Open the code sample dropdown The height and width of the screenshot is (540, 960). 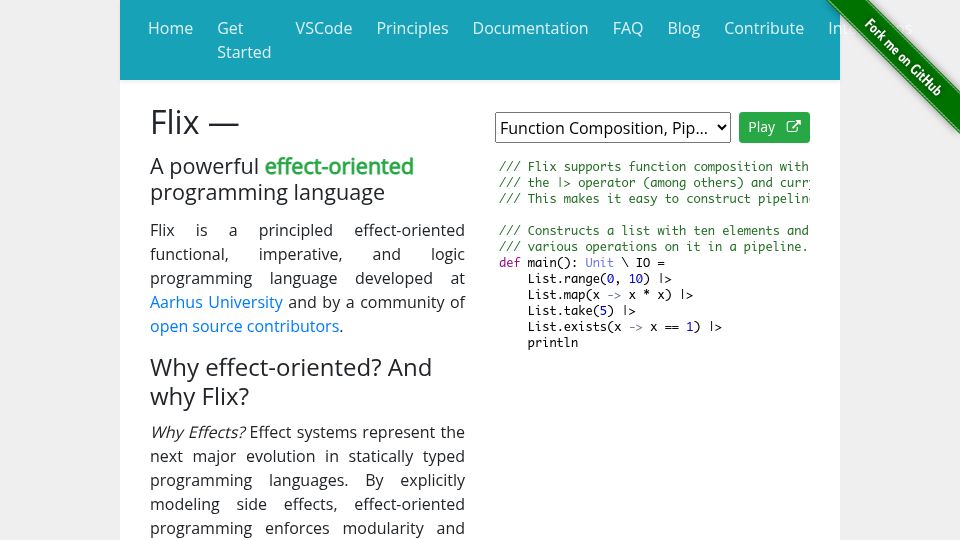coord(613,127)
